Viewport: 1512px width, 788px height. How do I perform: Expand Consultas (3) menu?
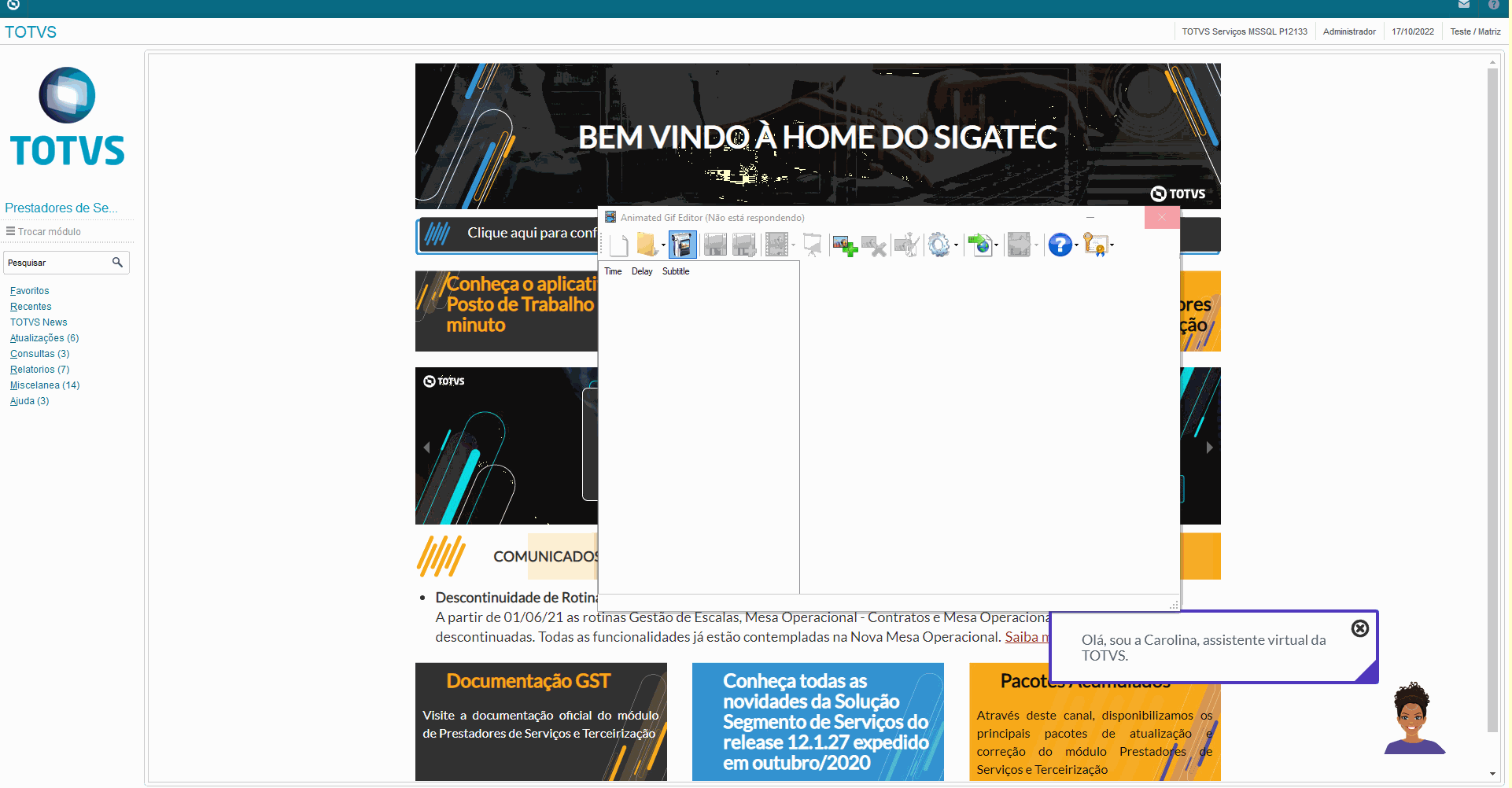(x=39, y=354)
